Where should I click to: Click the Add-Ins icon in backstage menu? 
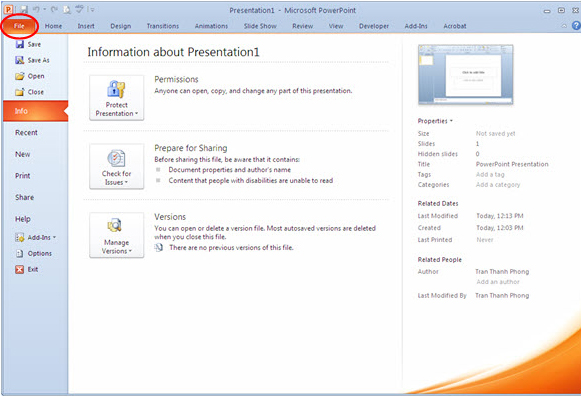point(20,237)
